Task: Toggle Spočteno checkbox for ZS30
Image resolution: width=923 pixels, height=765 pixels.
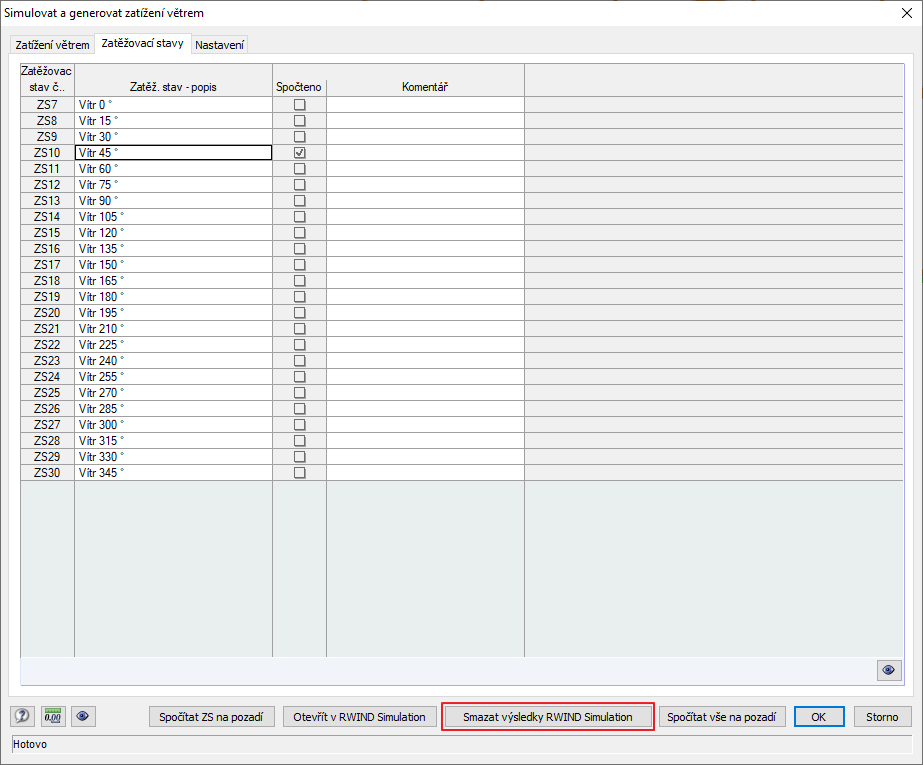Action: tap(298, 472)
